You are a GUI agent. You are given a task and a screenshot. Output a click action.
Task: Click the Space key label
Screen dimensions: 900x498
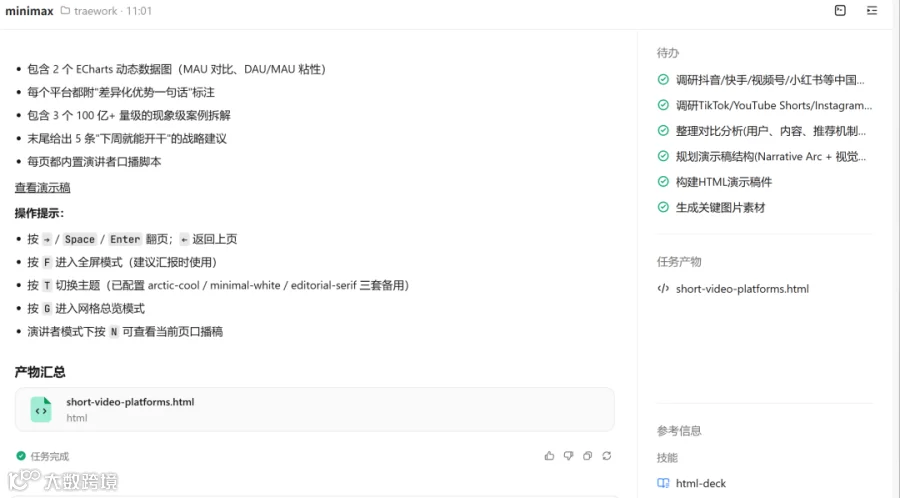pyautogui.click(x=79, y=239)
